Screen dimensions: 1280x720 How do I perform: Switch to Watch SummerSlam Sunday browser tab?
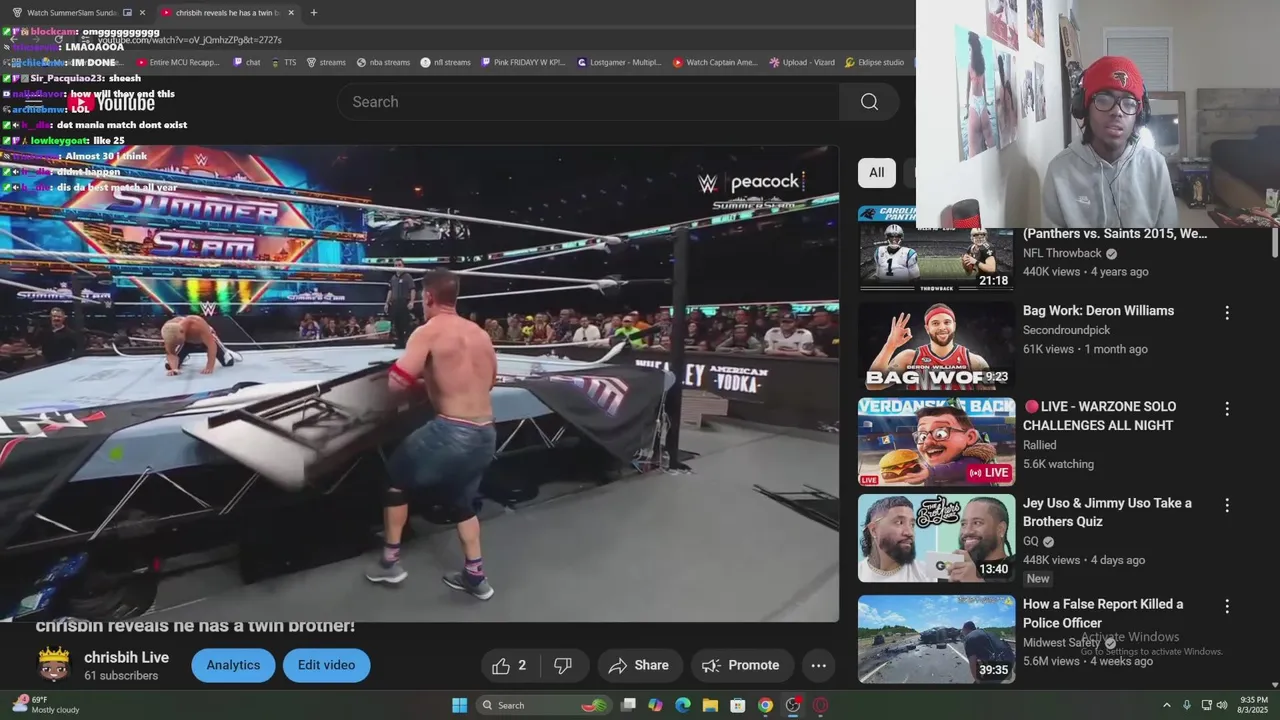(72, 13)
